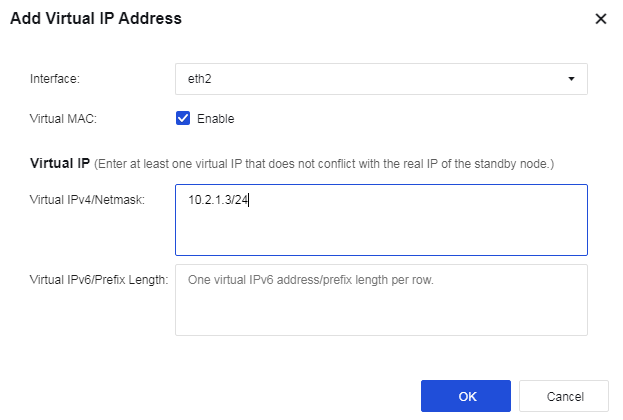Click blank space below 10.2.1.3/24 in IPv4 box
This screenshot has height=420, width=623.
pos(380,236)
